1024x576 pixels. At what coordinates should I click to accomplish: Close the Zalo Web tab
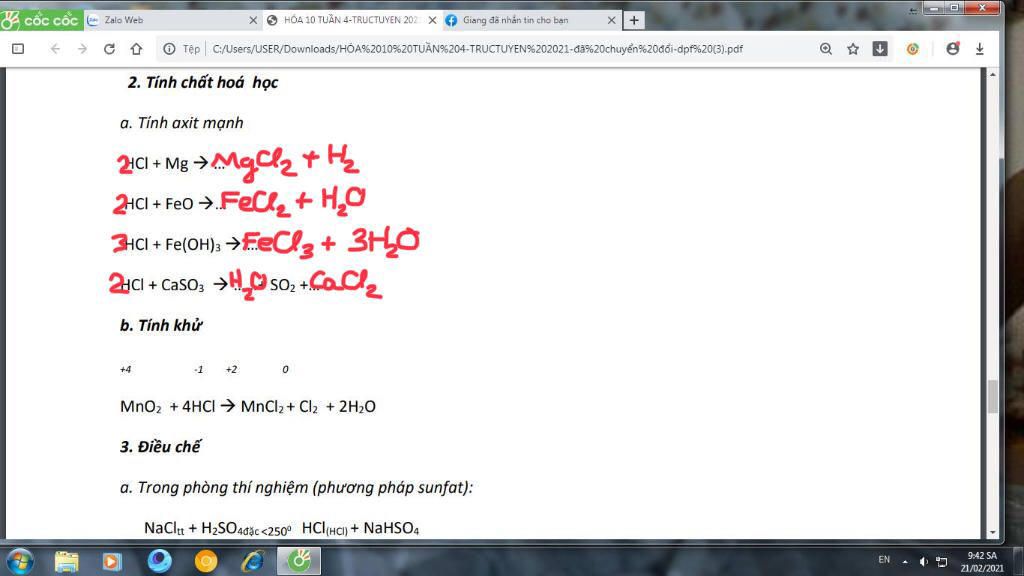tap(253, 20)
